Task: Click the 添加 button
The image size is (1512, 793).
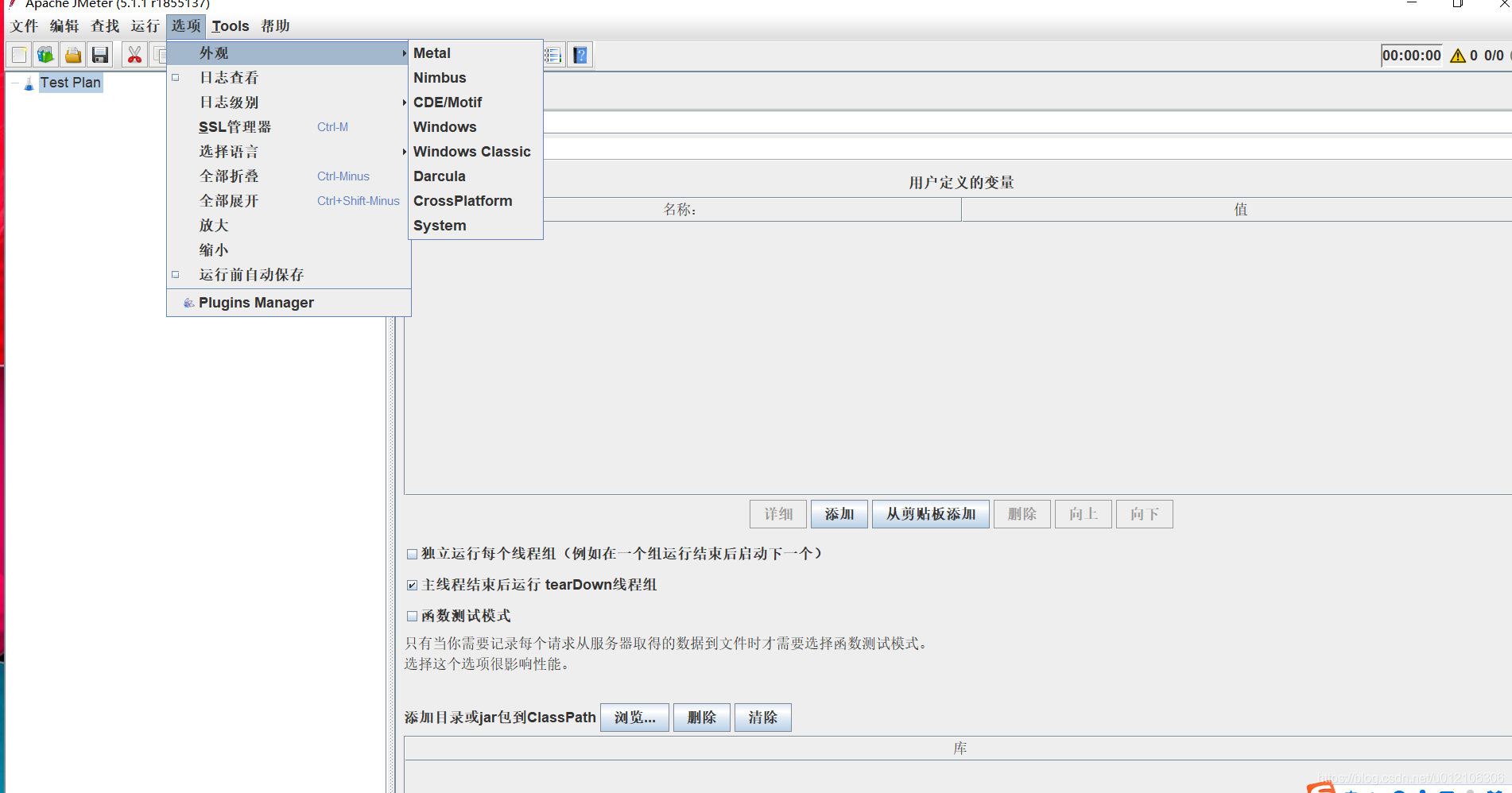Action: tap(839, 514)
